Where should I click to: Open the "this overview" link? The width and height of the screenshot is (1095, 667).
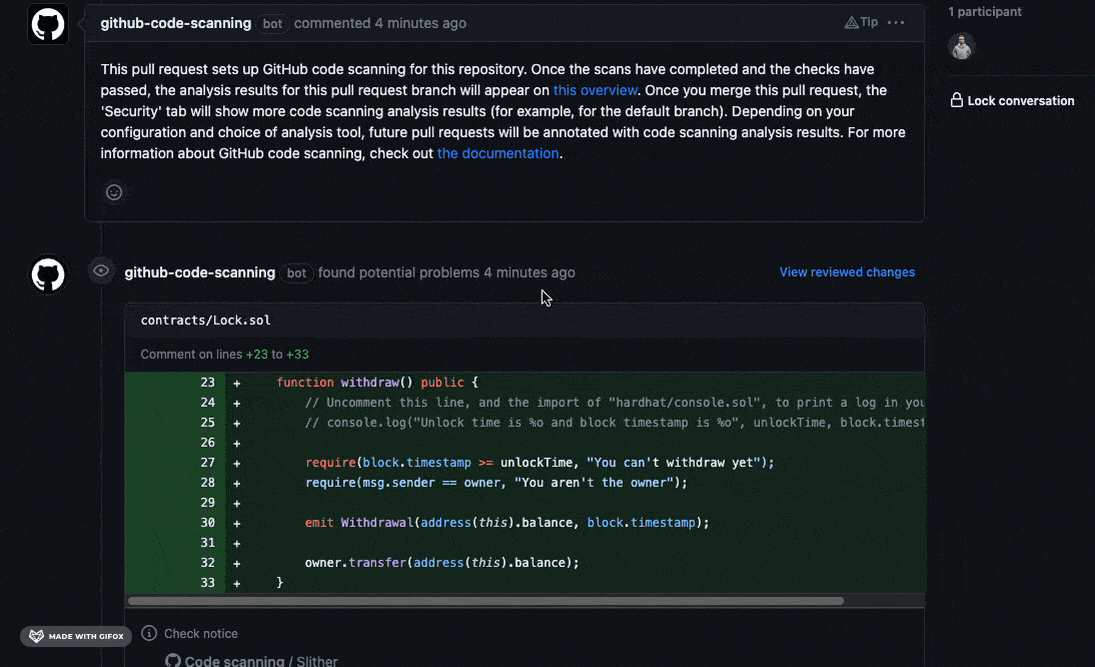pos(595,90)
